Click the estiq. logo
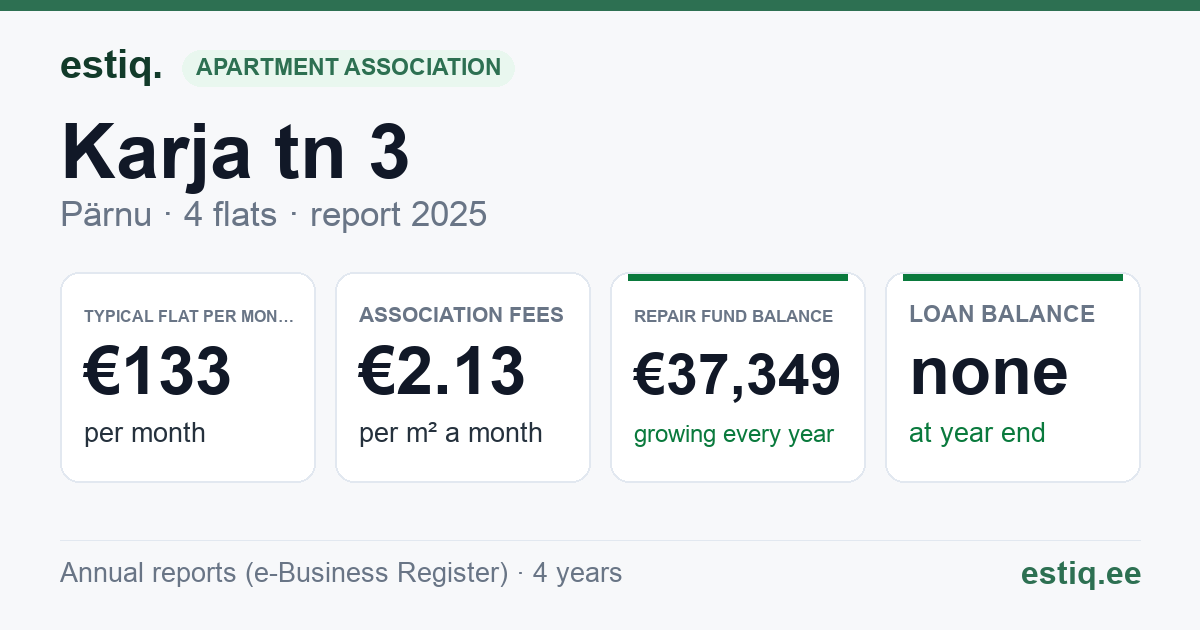Image resolution: width=1200 pixels, height=630 pixels. click(x=110, y=66)
